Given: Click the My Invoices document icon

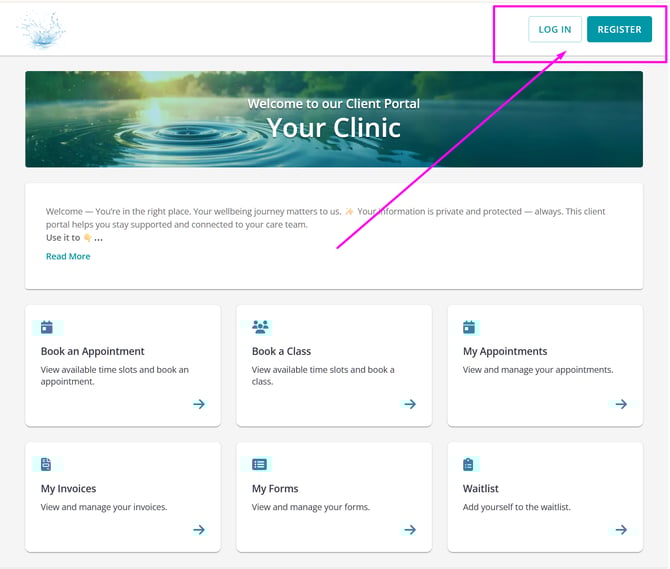Looking at the screenshot, I should point(47,464).
